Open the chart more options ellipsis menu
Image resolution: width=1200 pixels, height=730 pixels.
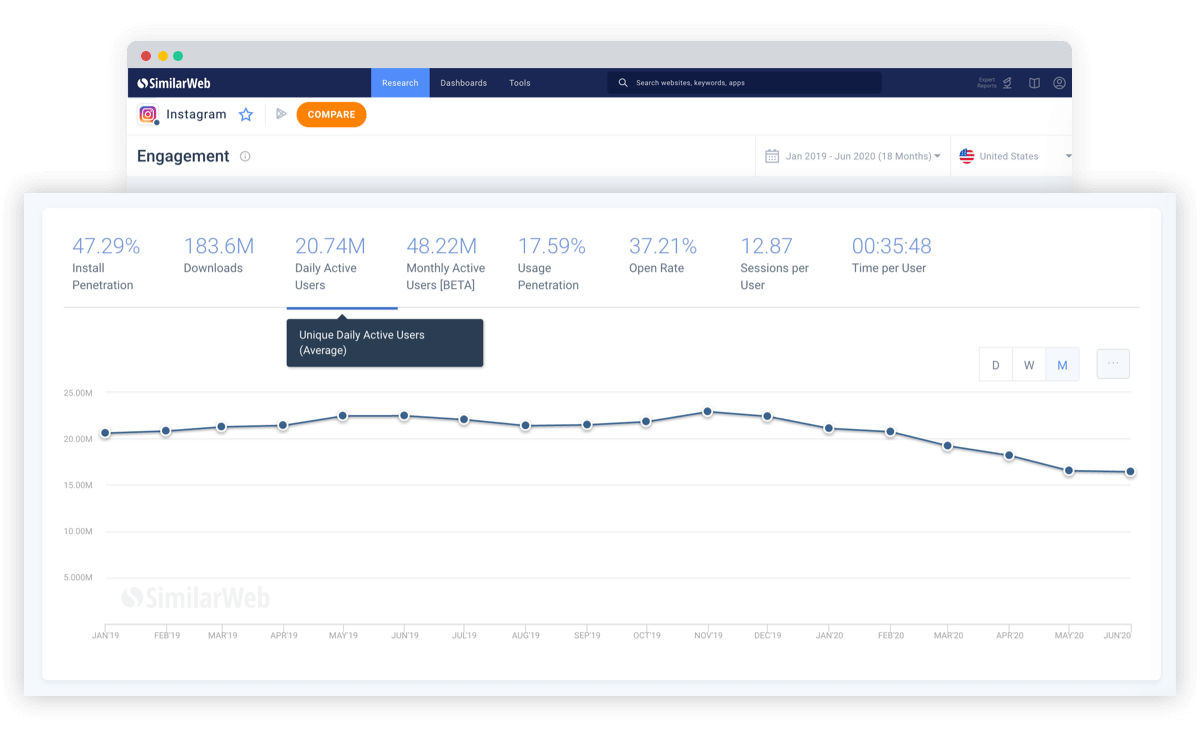point(1113,364)
